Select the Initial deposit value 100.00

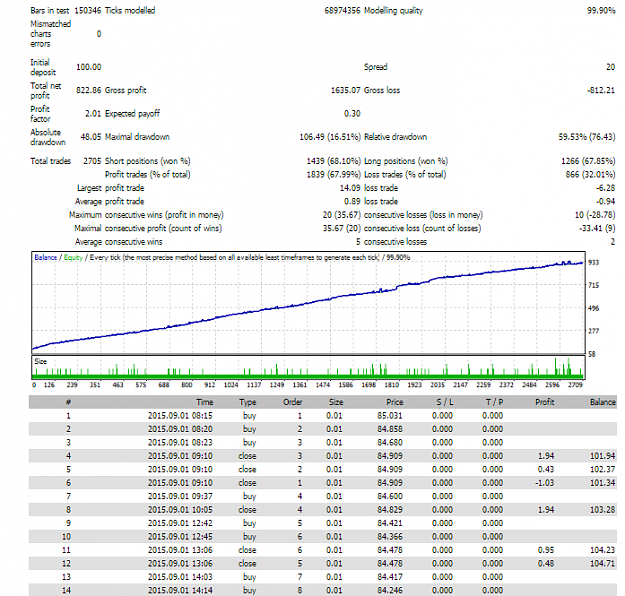88,67
